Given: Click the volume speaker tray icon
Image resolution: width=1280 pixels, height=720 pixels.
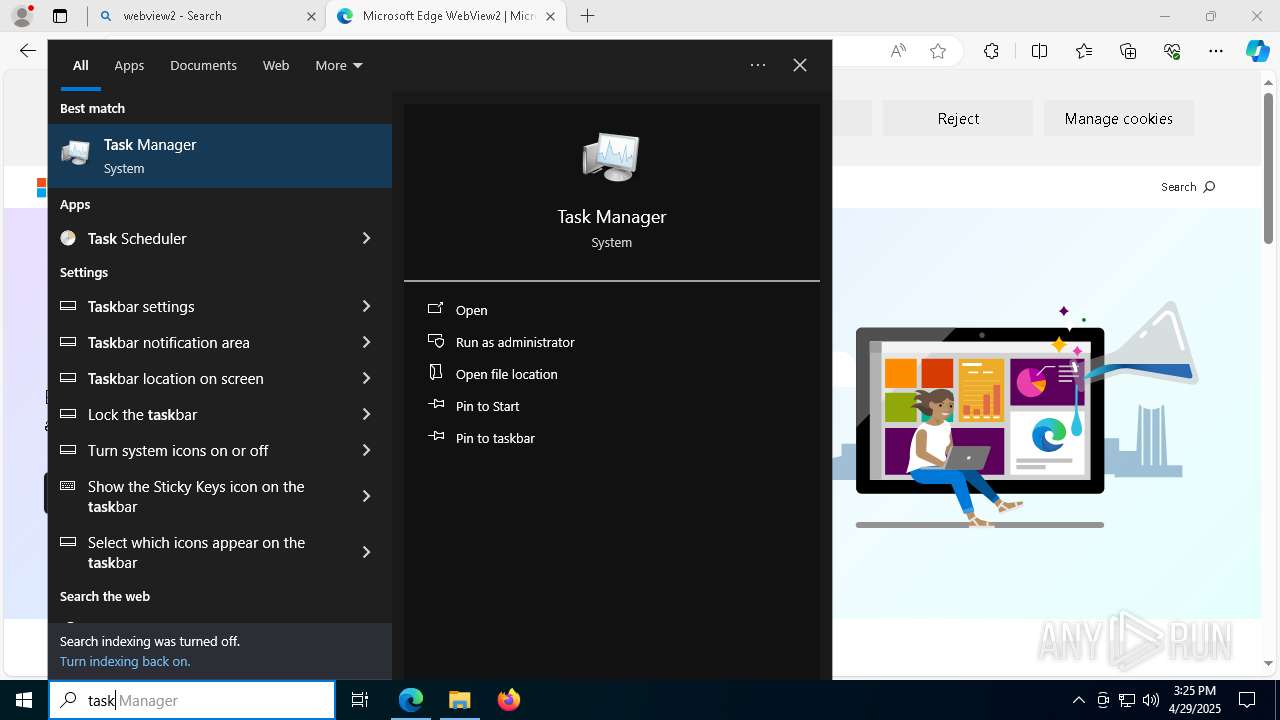Looking at the screenshot, I should tap(1151, 700).
